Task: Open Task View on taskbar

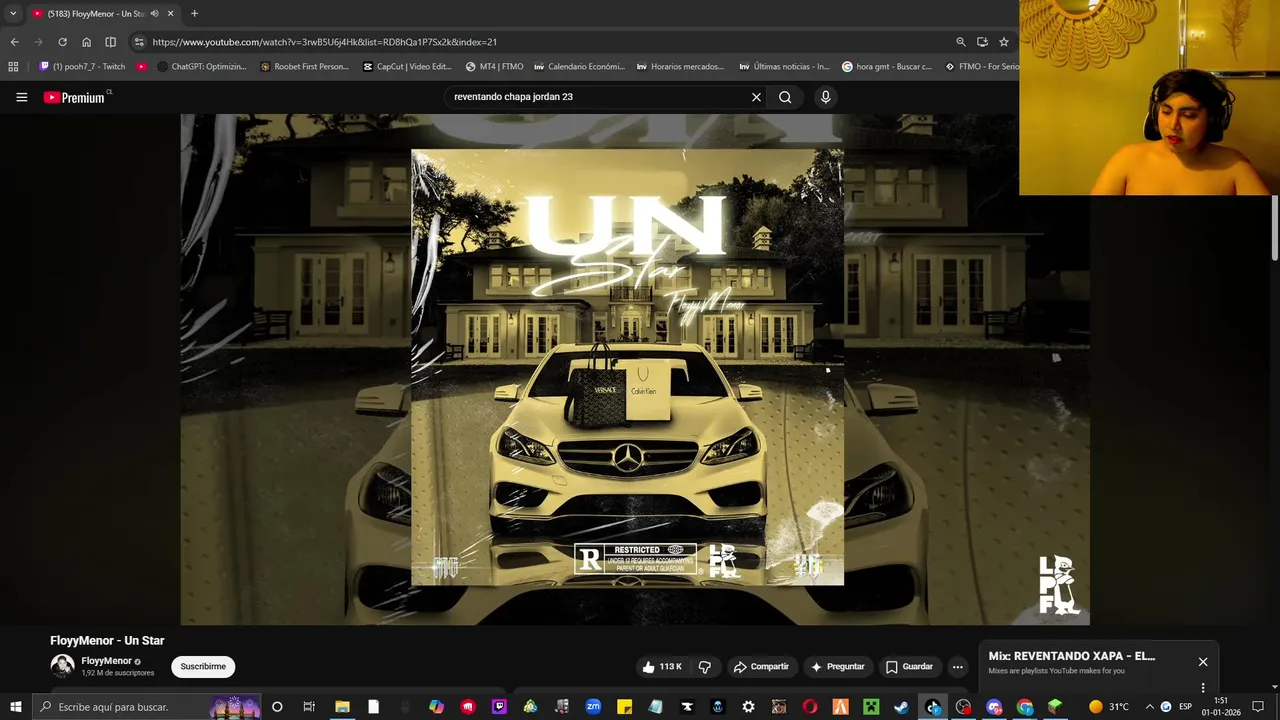Action: tap(309, 707)
